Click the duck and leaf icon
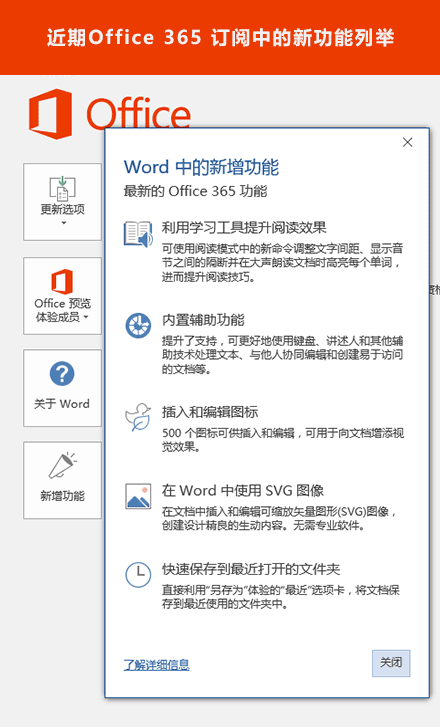Screen dimensions: 440x727 click(138, 416)
